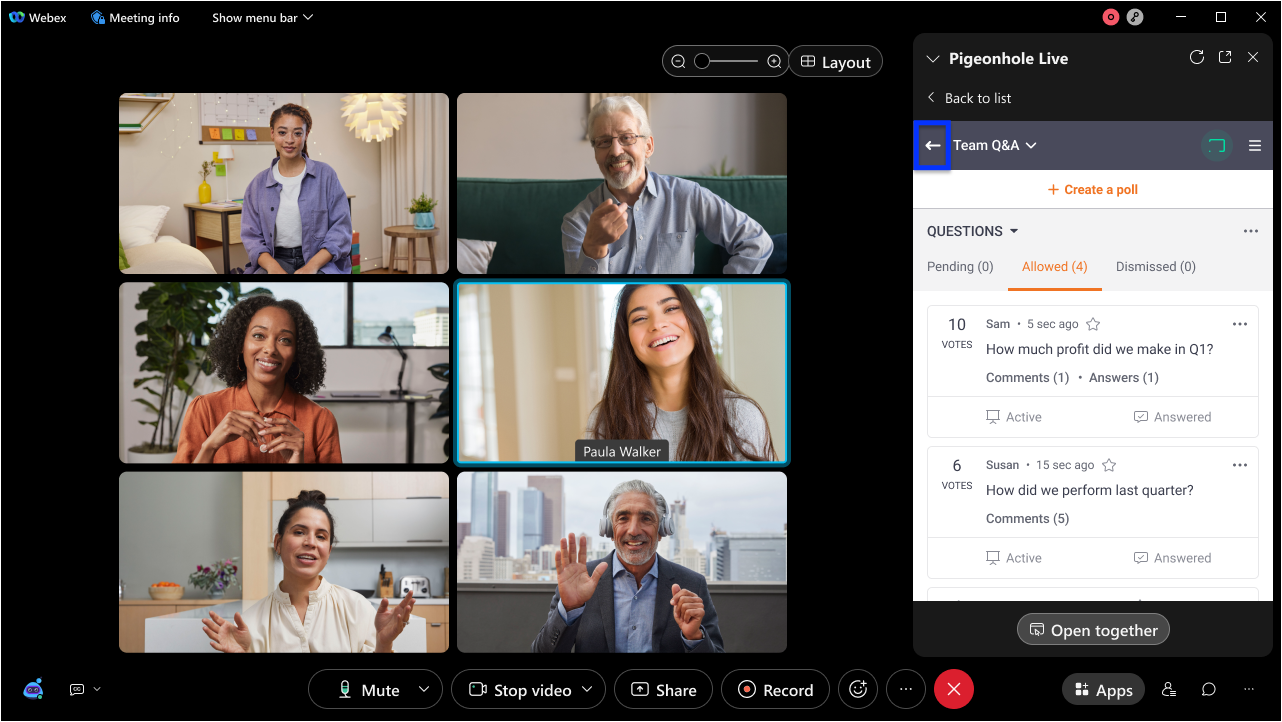1282x722 pixels.
Task: Switch to the Pending (0) tab
Action: click(960, 267)
